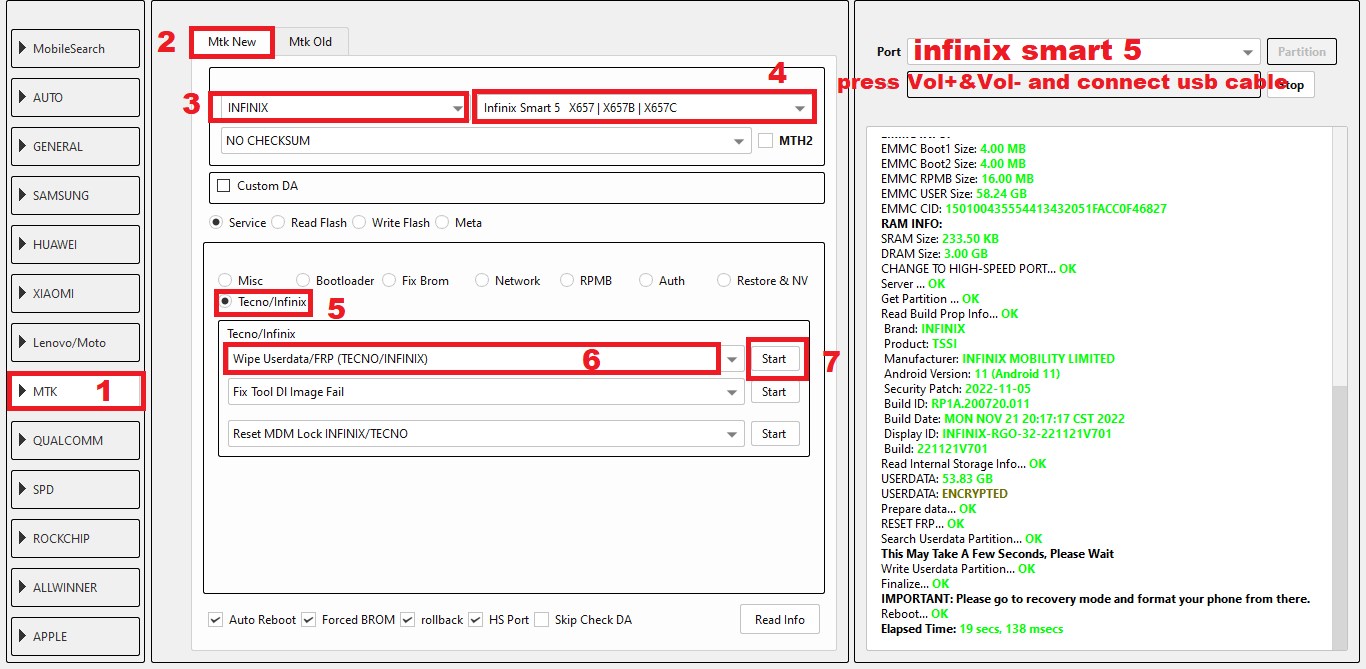Select the Bootloader radio option
The image size is (1366, 669).
[x=303, y=281]
